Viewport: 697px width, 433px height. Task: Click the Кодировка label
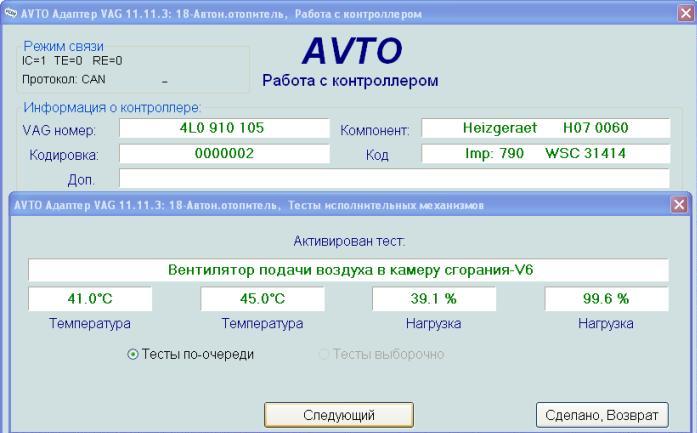tap(64, 155)
